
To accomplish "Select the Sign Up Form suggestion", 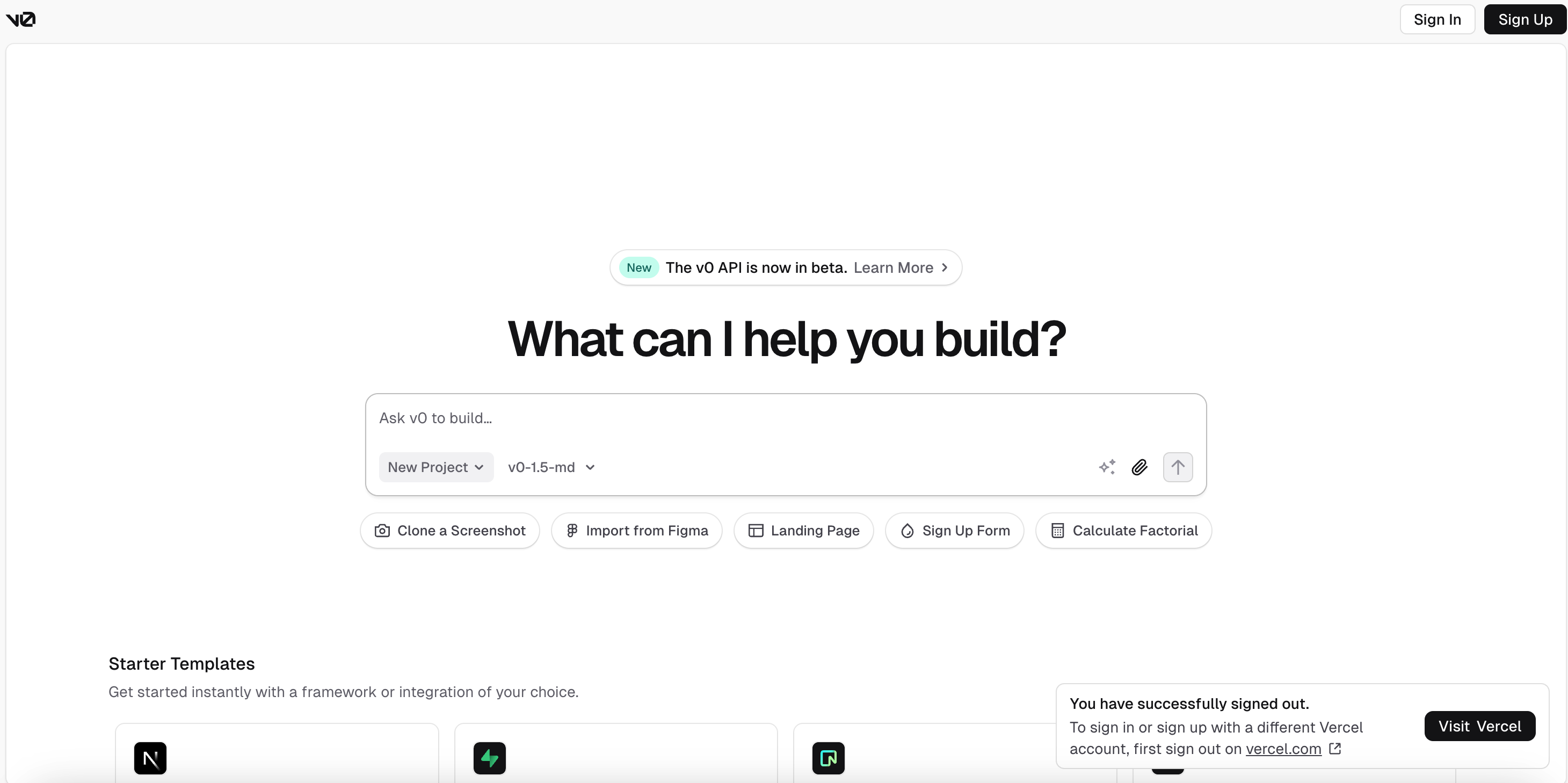I will tap(954, 530).
